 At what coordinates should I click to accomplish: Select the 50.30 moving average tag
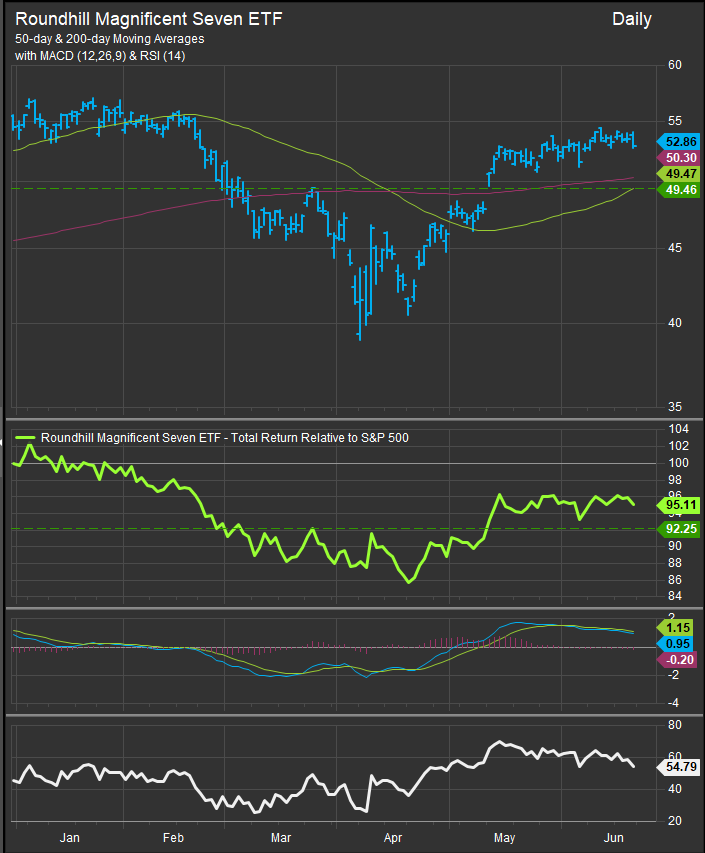coord(678,158)
